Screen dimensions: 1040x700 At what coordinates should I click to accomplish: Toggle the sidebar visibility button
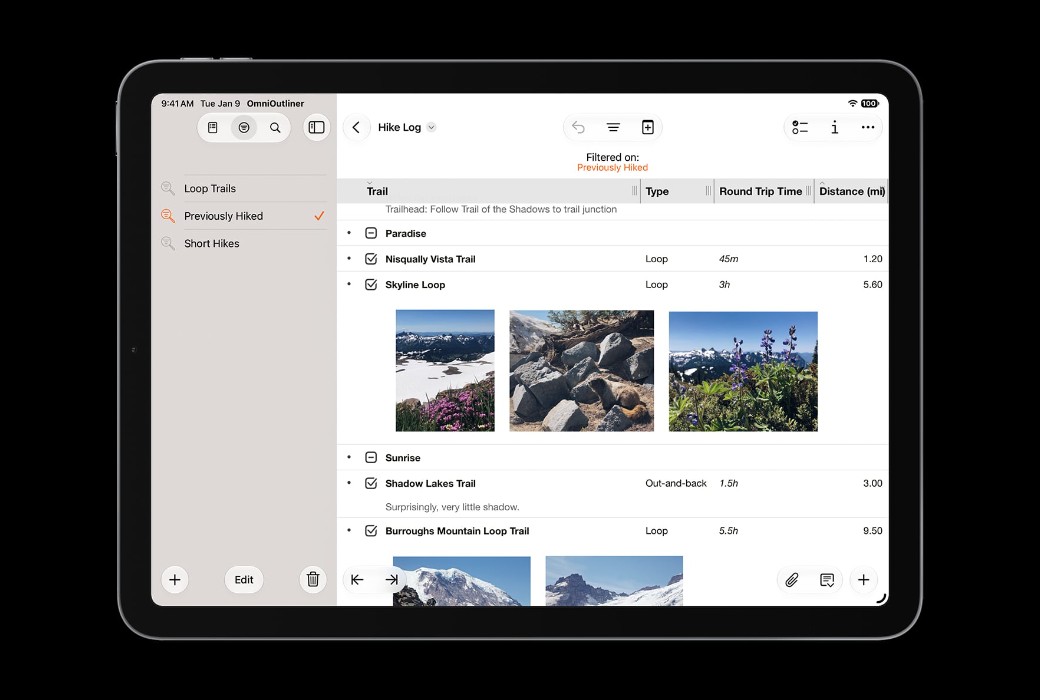(x=317, y=127)
